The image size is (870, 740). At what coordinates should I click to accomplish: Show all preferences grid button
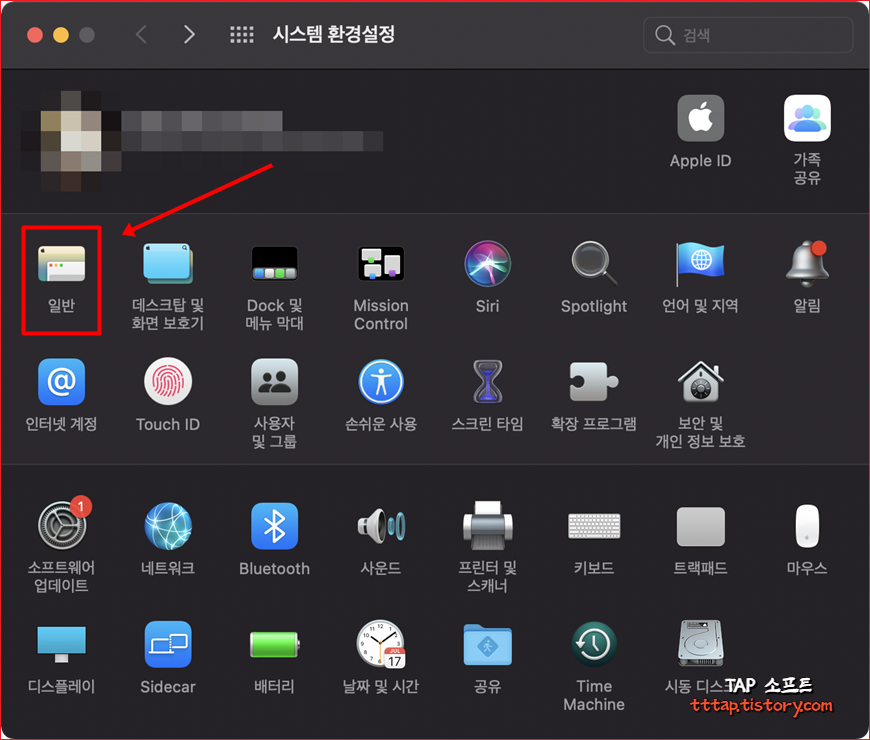pos(242,34)
